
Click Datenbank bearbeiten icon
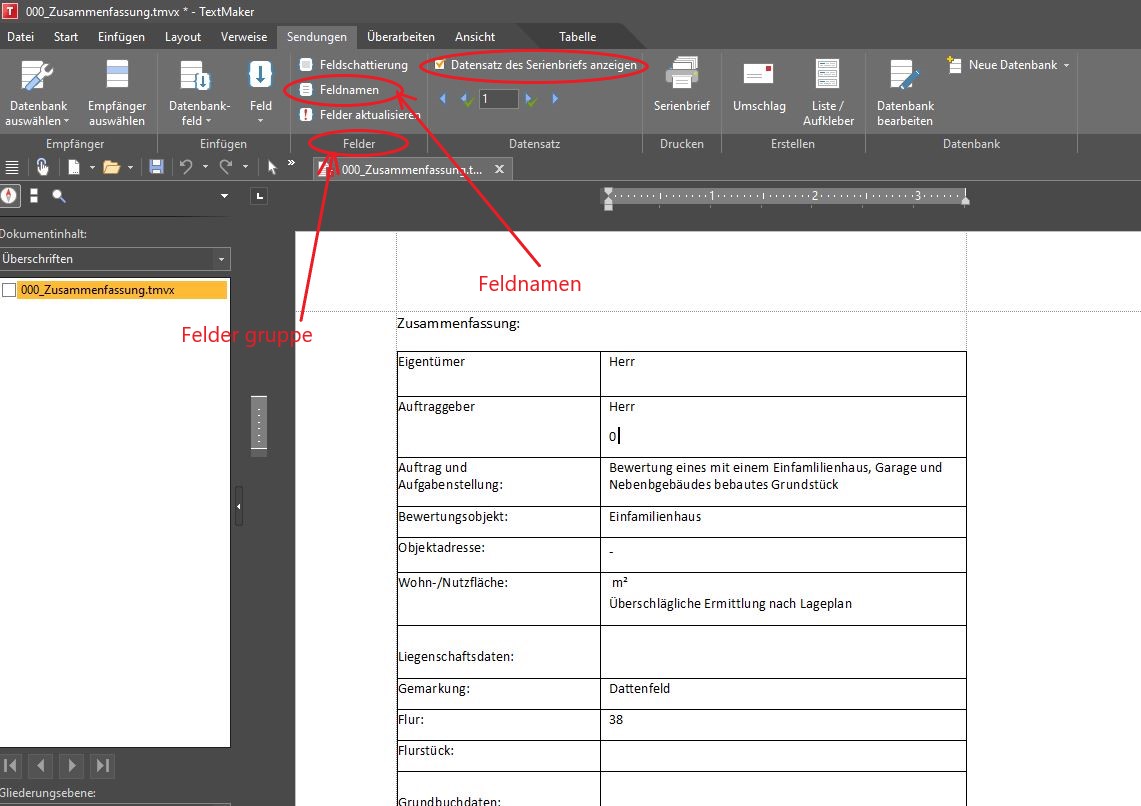[x=905, y=92]
